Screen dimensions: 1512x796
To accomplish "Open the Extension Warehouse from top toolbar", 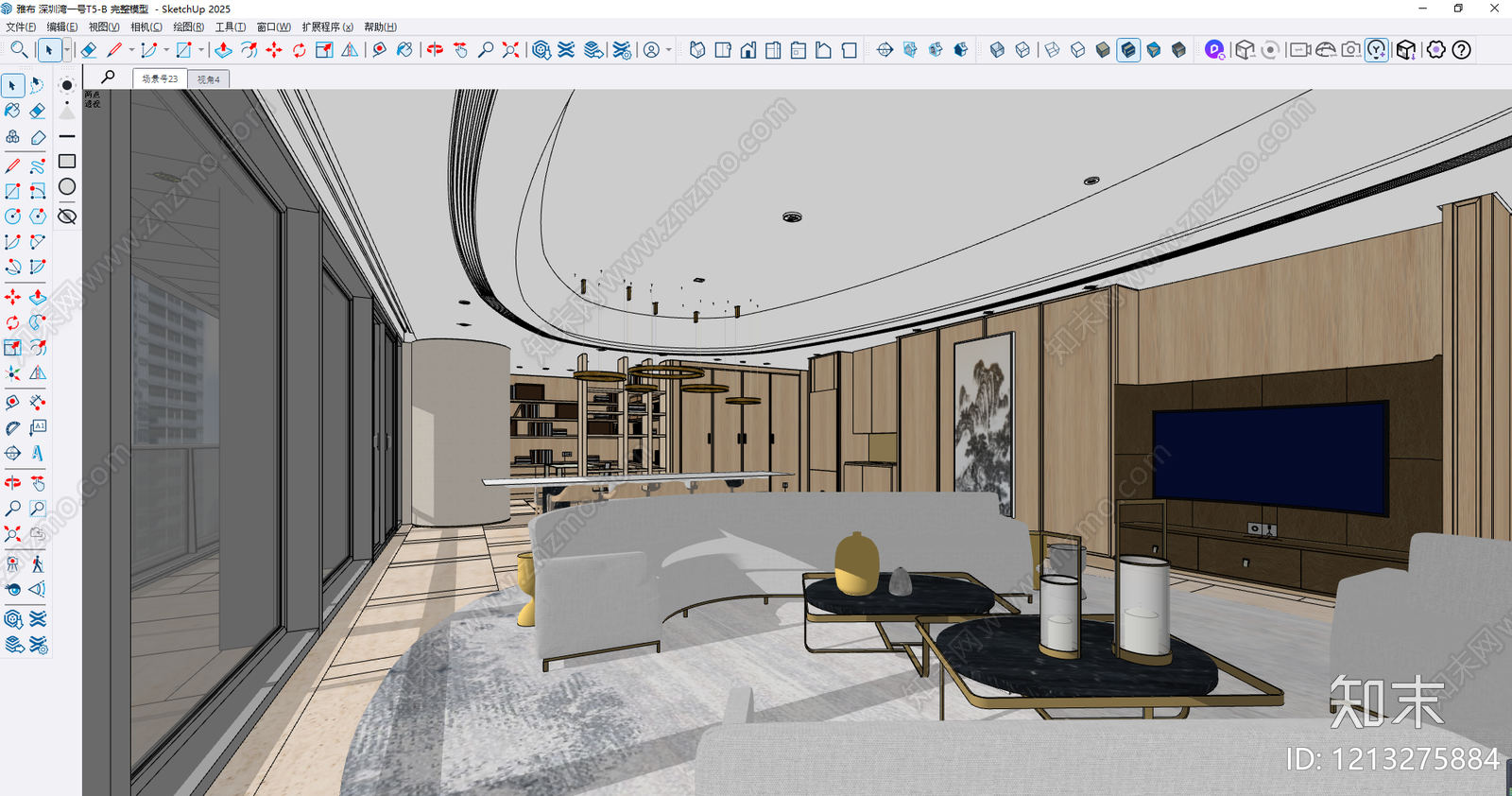I will 566,50.
